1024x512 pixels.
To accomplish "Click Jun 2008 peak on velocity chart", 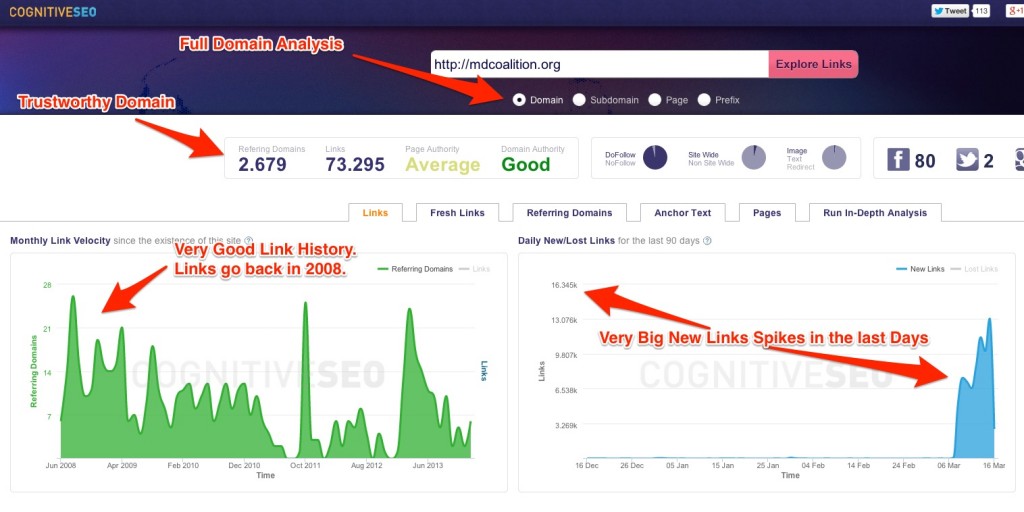I will (72, 297).
